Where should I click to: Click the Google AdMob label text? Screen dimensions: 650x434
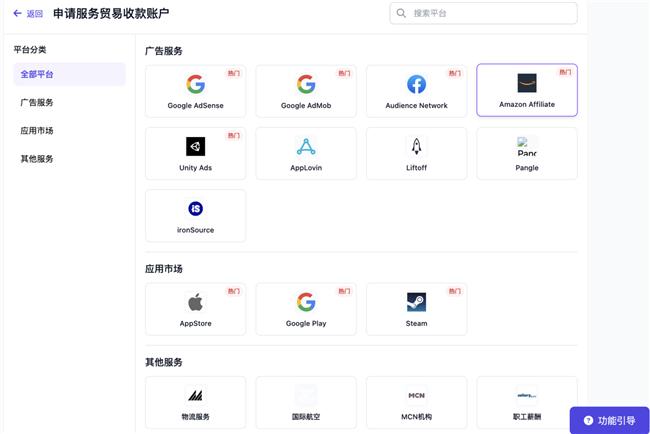[x=306, y=106]
